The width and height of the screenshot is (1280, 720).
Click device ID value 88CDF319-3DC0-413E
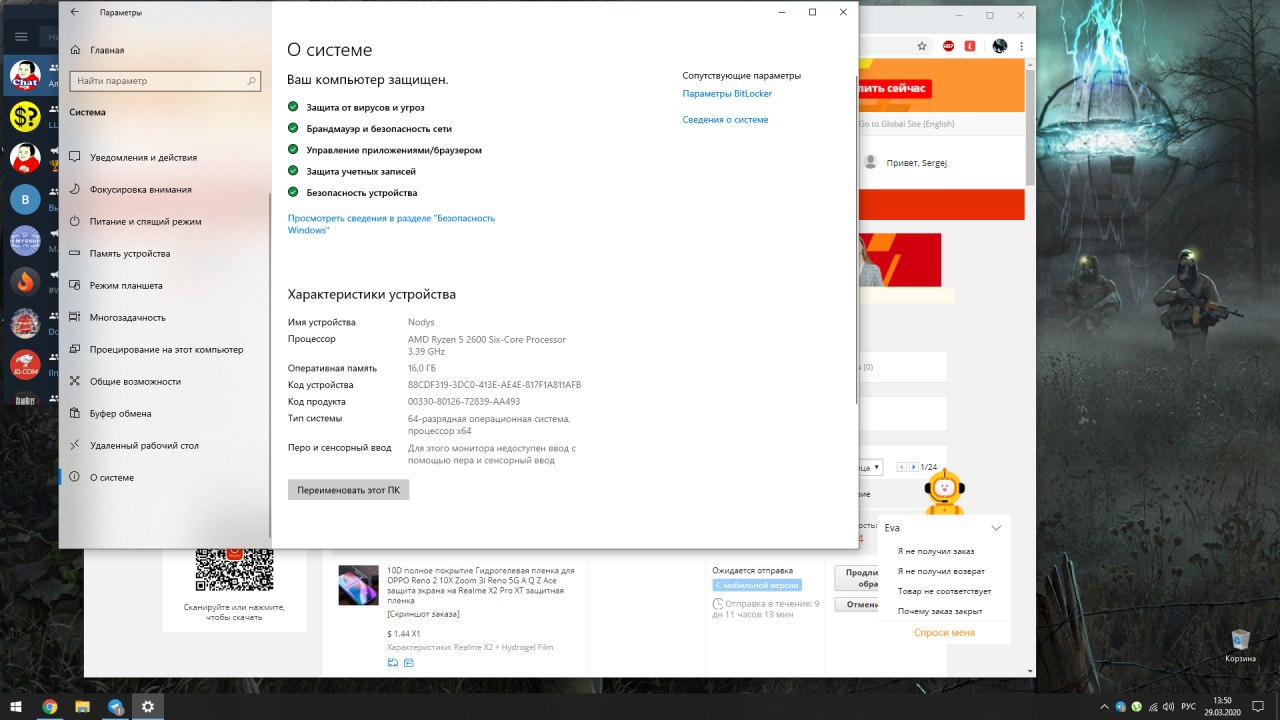click(494, 385)
